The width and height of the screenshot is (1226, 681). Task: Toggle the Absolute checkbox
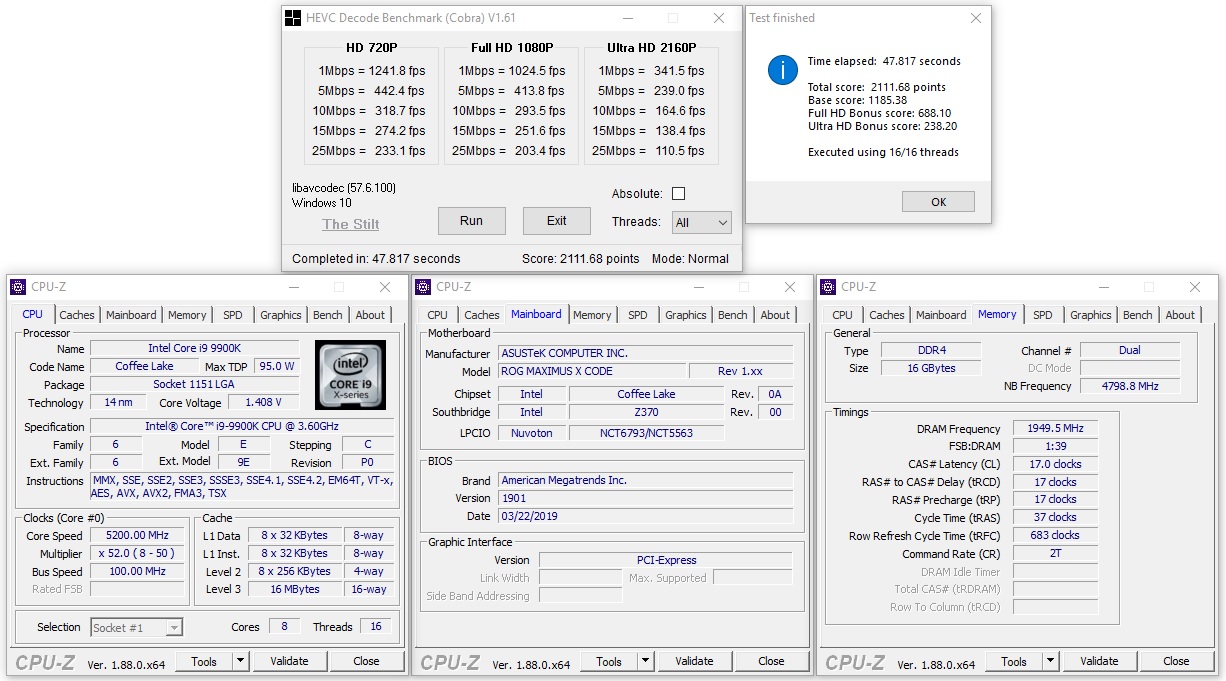(678, 194)
